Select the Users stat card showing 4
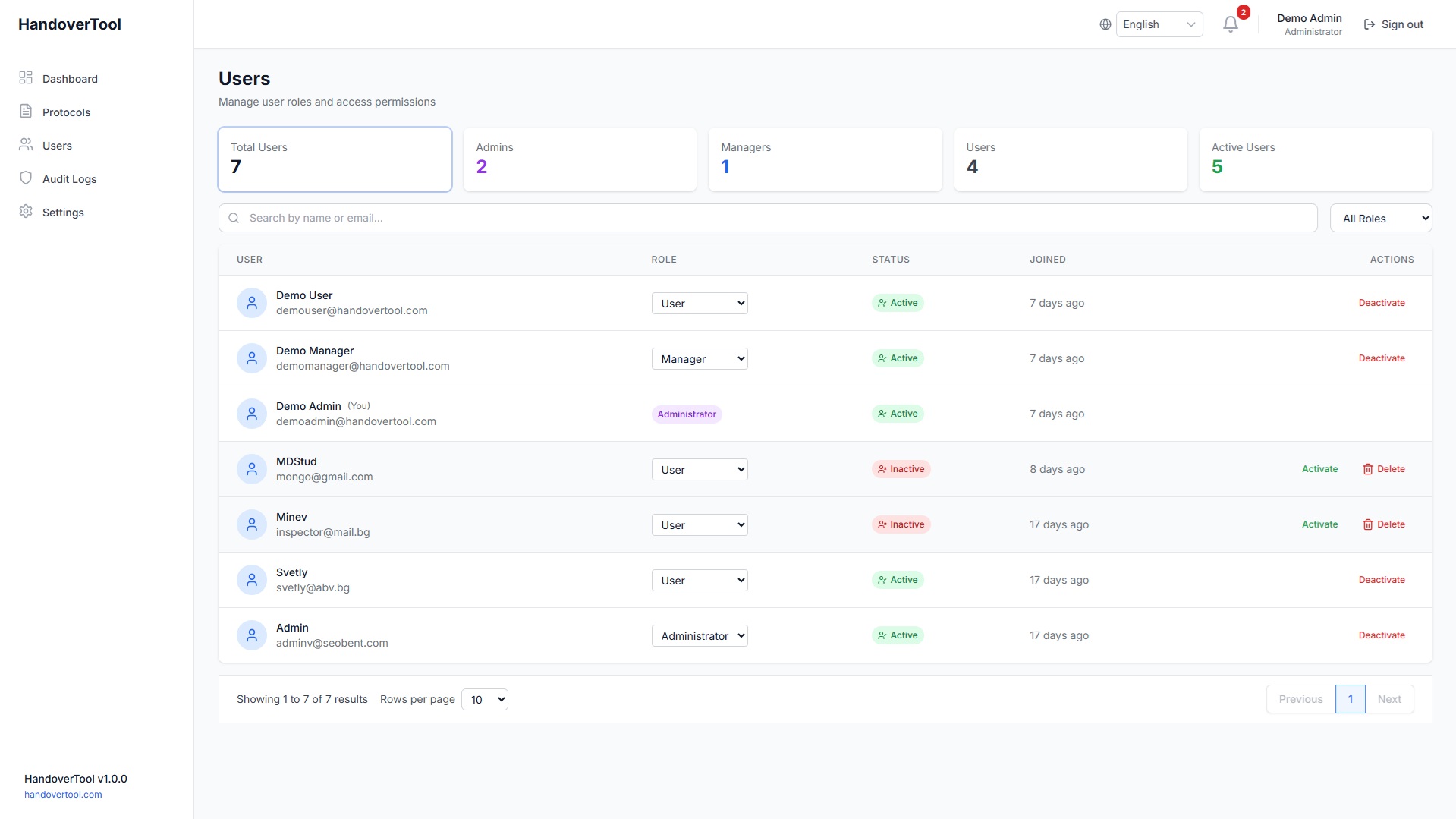 tap(1071, 159)
